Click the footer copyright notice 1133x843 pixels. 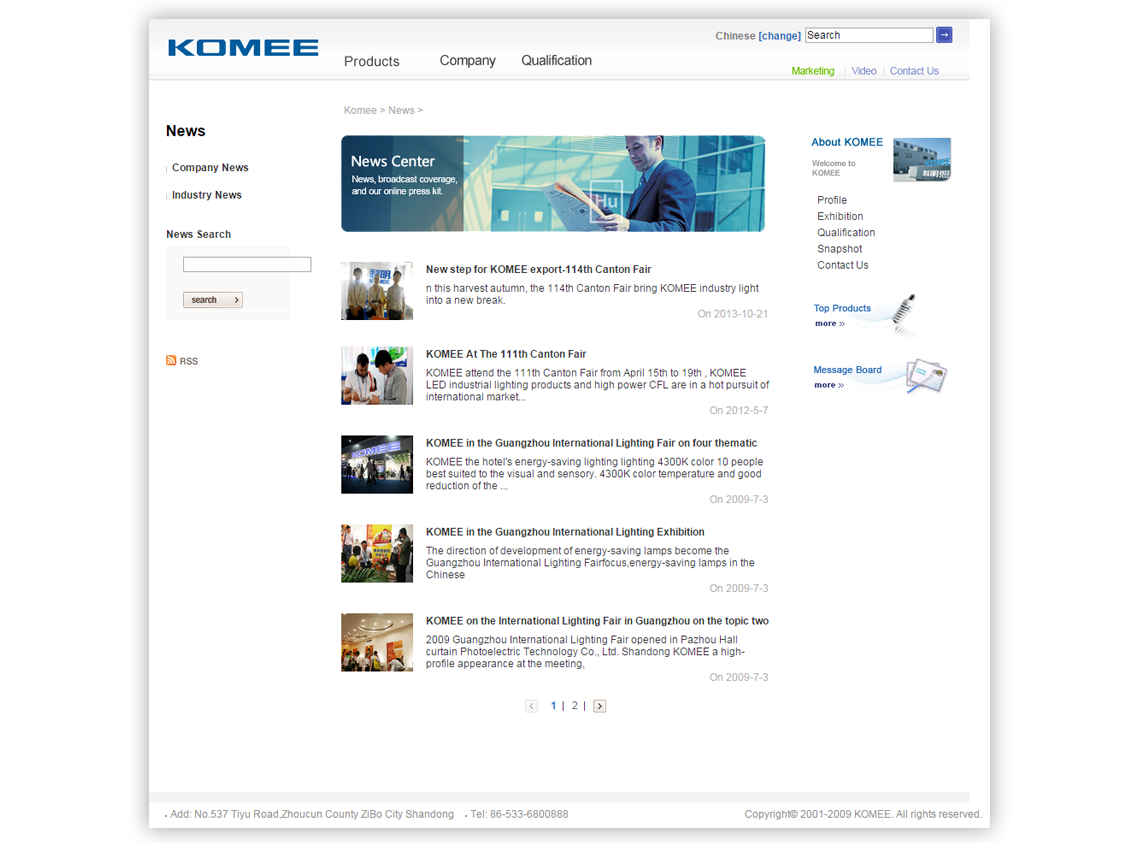pos(863,814)
